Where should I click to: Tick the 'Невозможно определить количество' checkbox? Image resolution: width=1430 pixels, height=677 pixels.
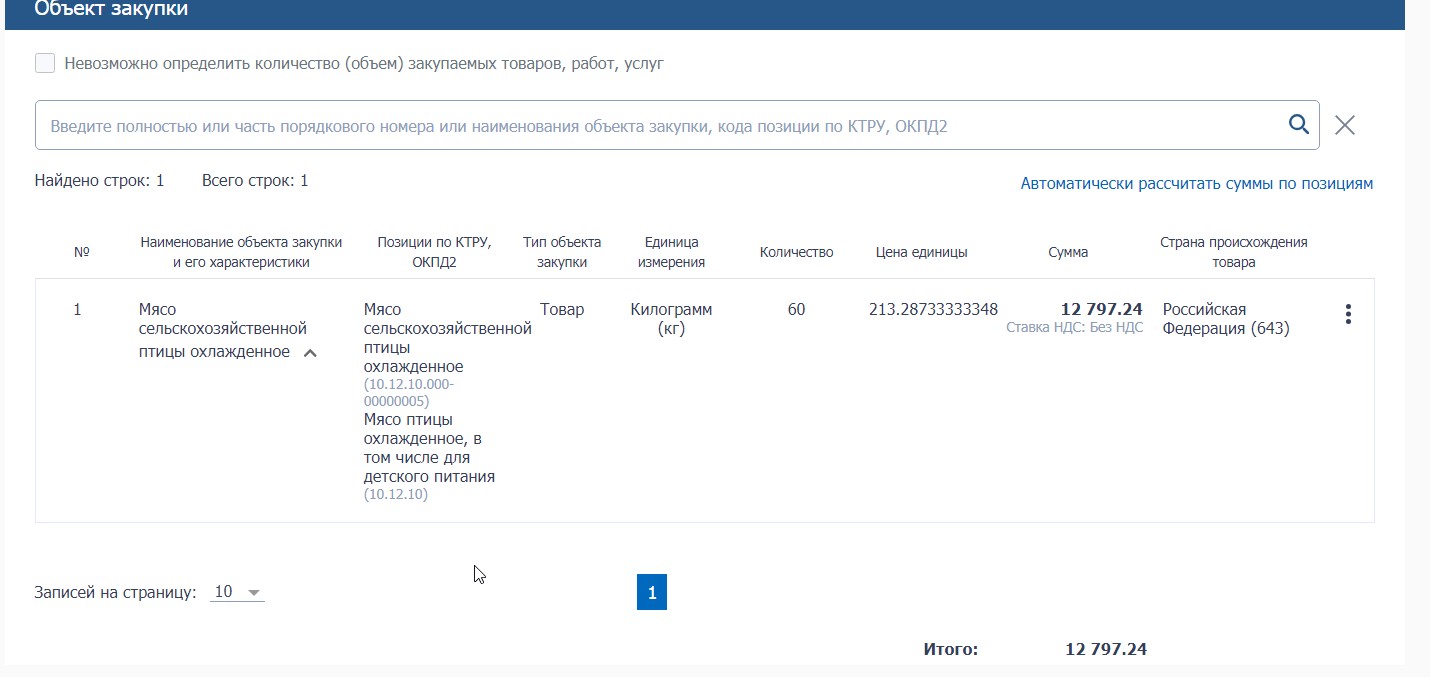tap(45, 64)
